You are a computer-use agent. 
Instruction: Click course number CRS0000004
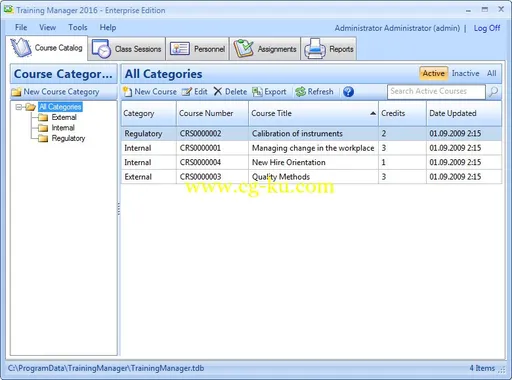pyautogui.click(x=200, y=162)
